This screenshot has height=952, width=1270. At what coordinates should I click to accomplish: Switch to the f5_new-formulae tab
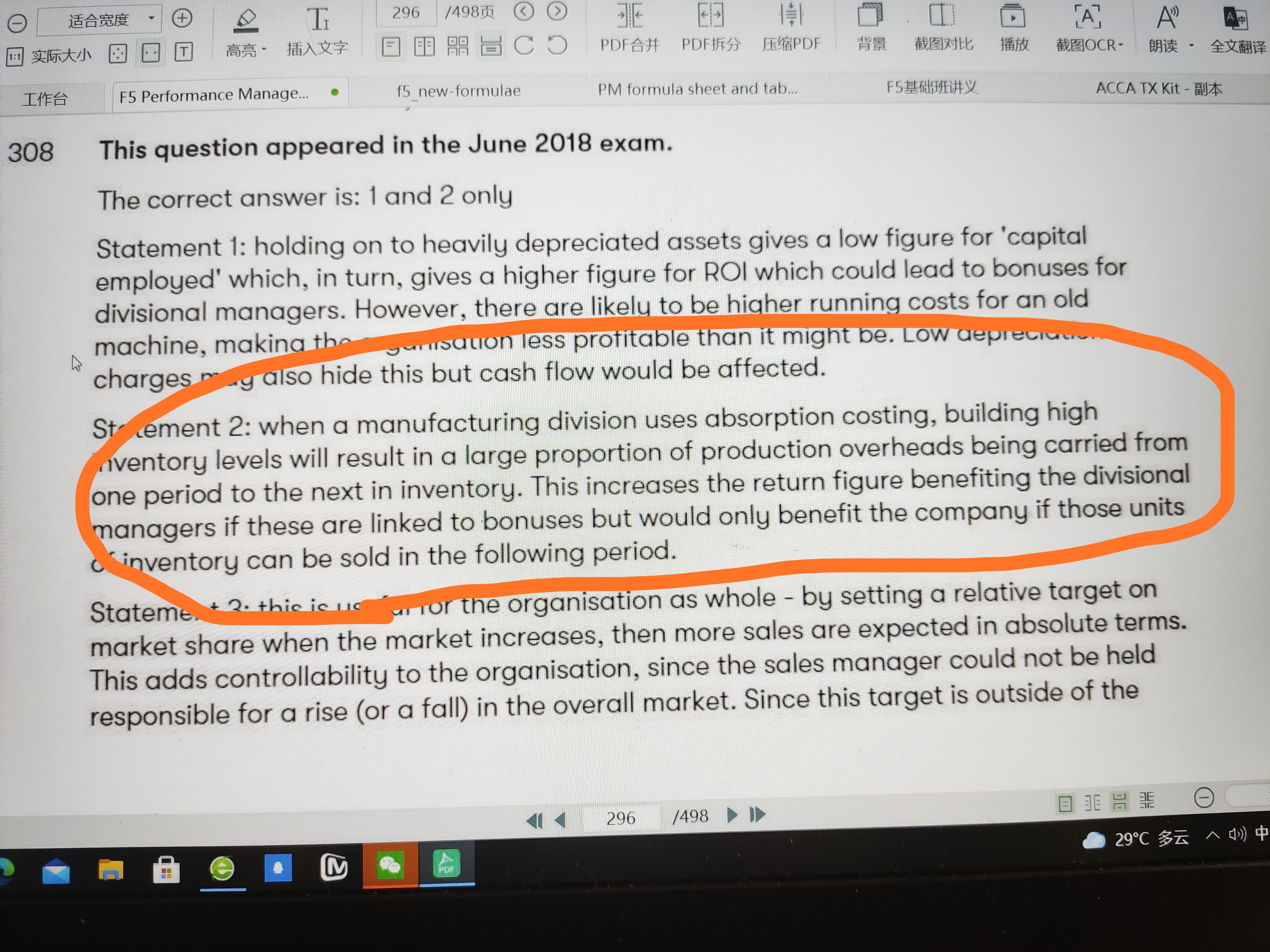click(x=458, y=91)
